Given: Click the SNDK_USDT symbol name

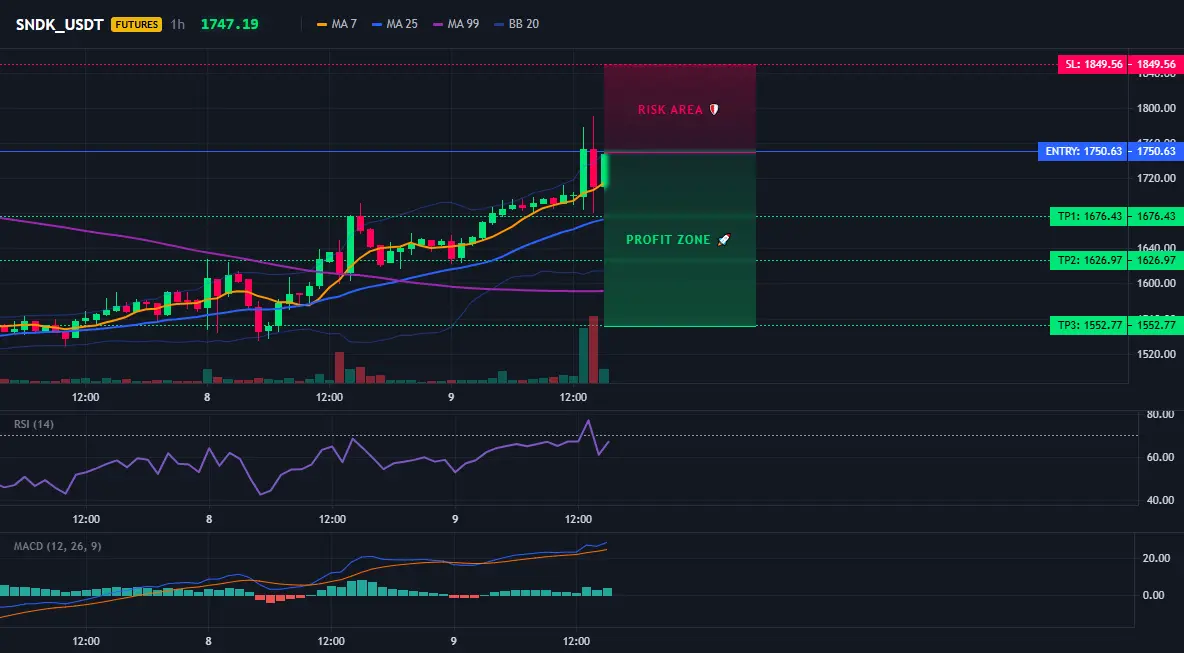Looking at the screenshot, I should pyautogui.click(x=60, y=24).
